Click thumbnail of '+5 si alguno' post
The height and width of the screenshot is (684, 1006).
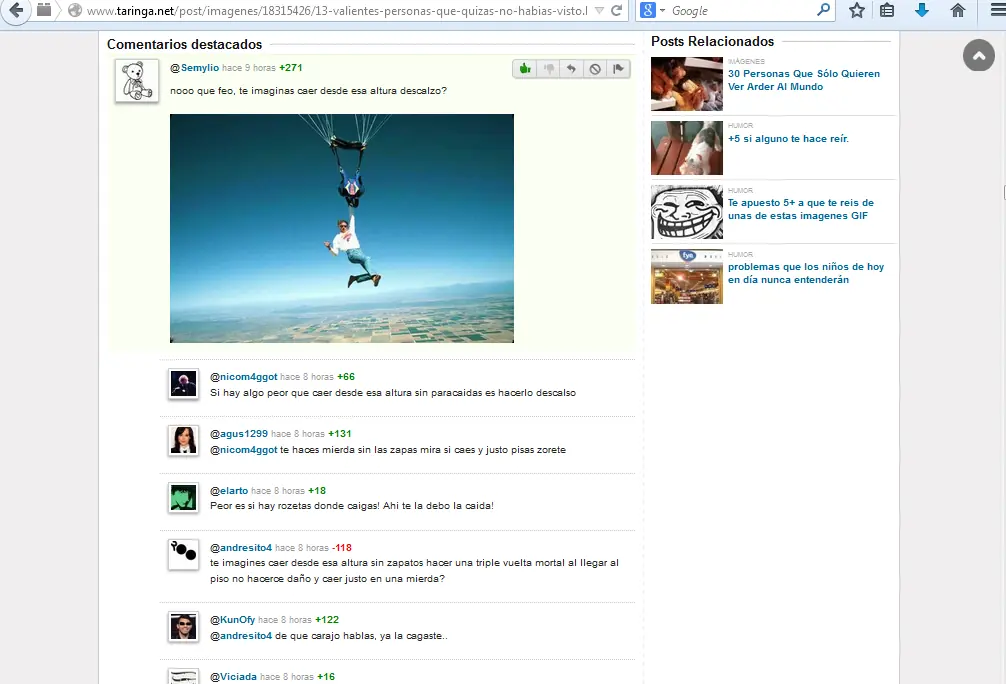[686, 148]
